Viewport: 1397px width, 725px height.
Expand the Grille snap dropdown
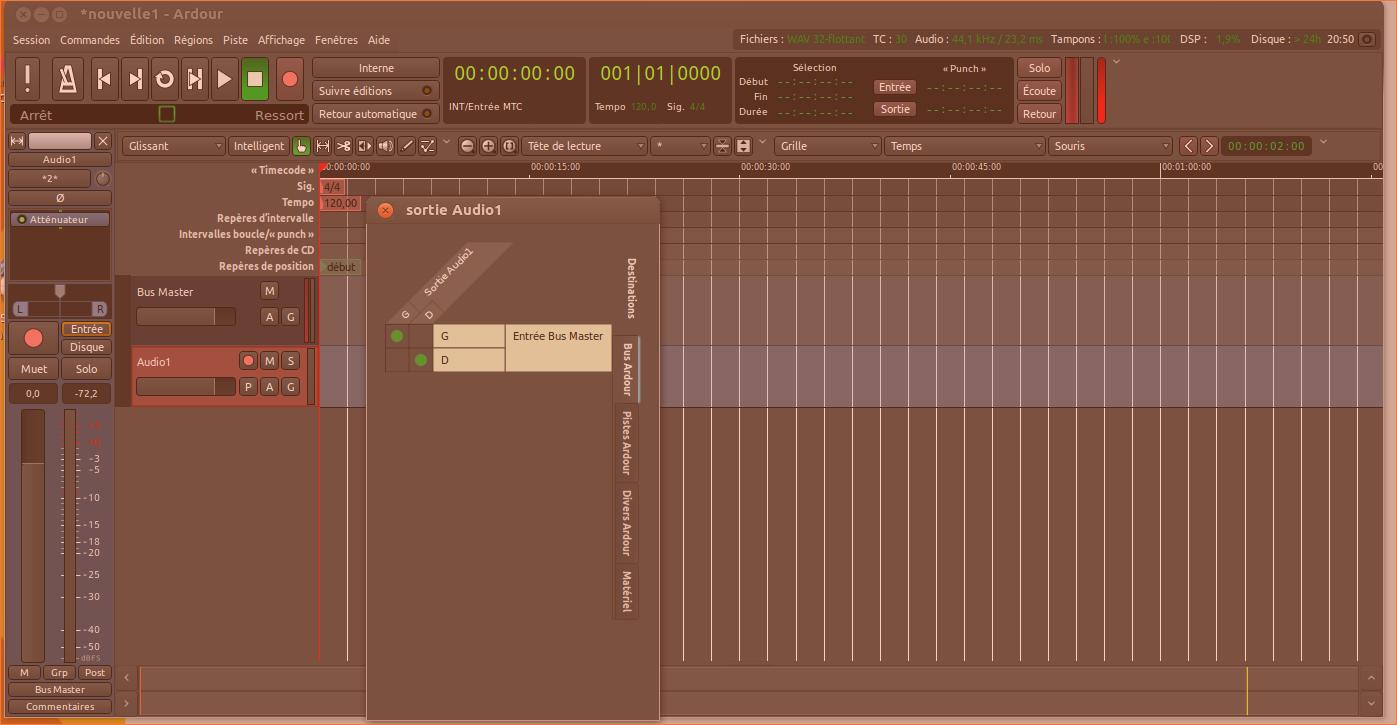pos(826,146)
